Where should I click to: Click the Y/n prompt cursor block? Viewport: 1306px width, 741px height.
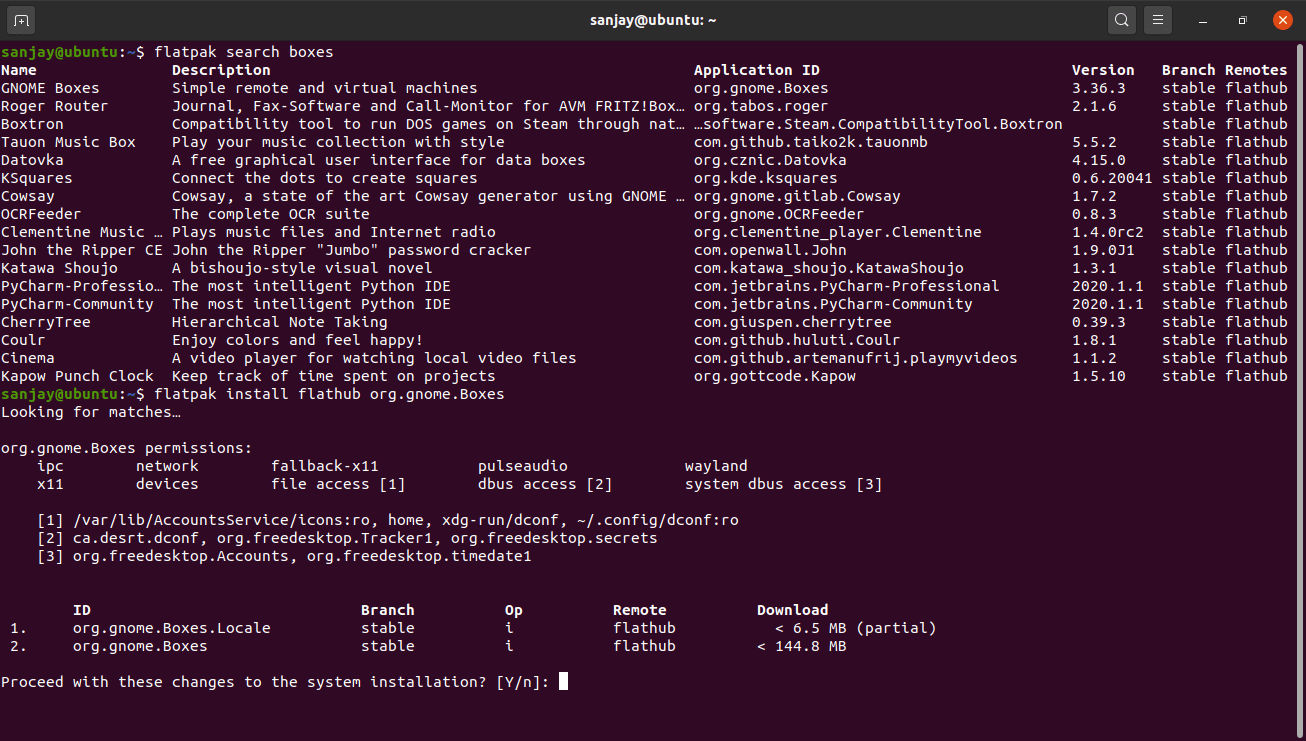point(563,682)
